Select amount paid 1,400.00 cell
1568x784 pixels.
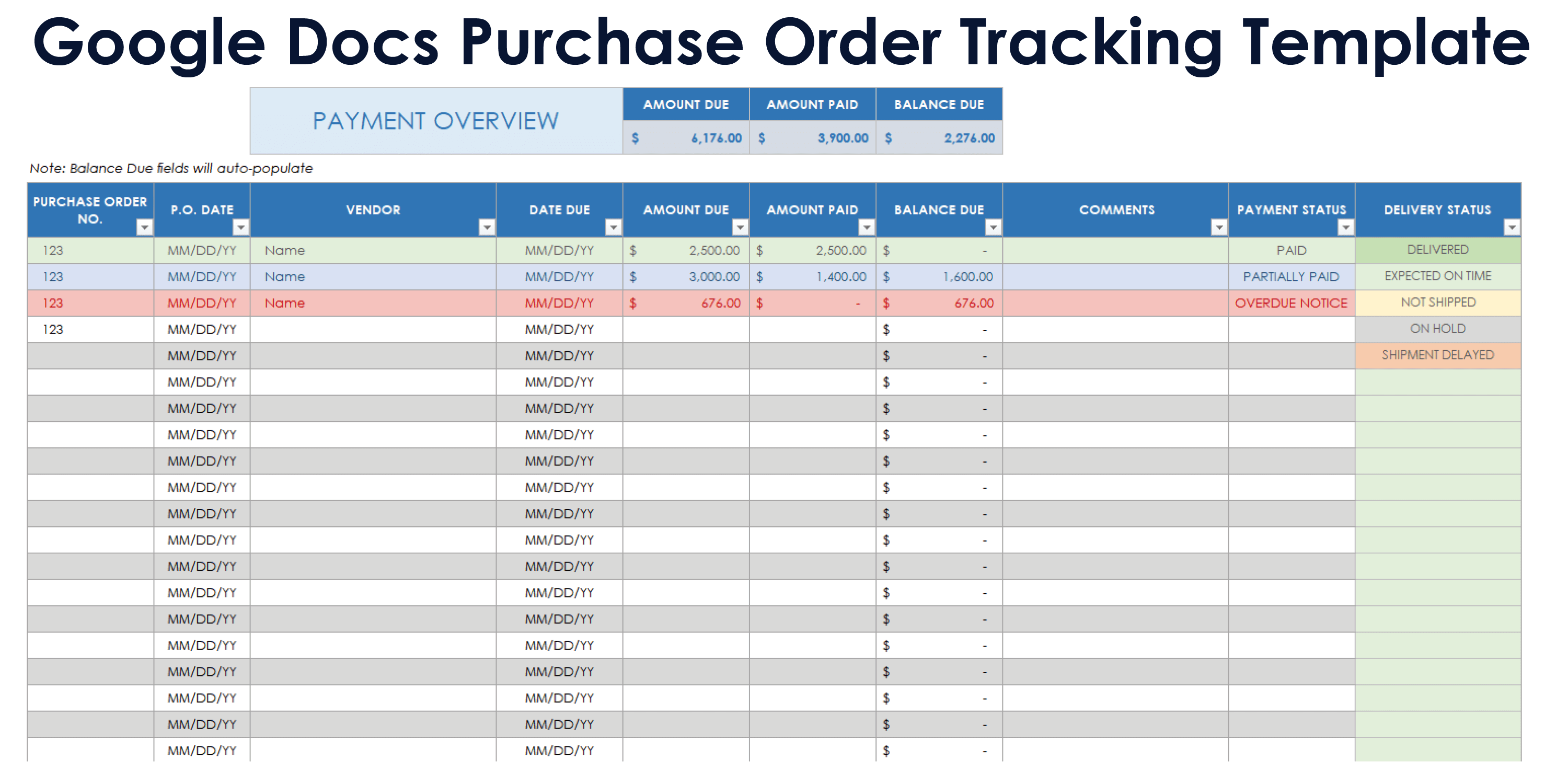click(x=813, y=276)
